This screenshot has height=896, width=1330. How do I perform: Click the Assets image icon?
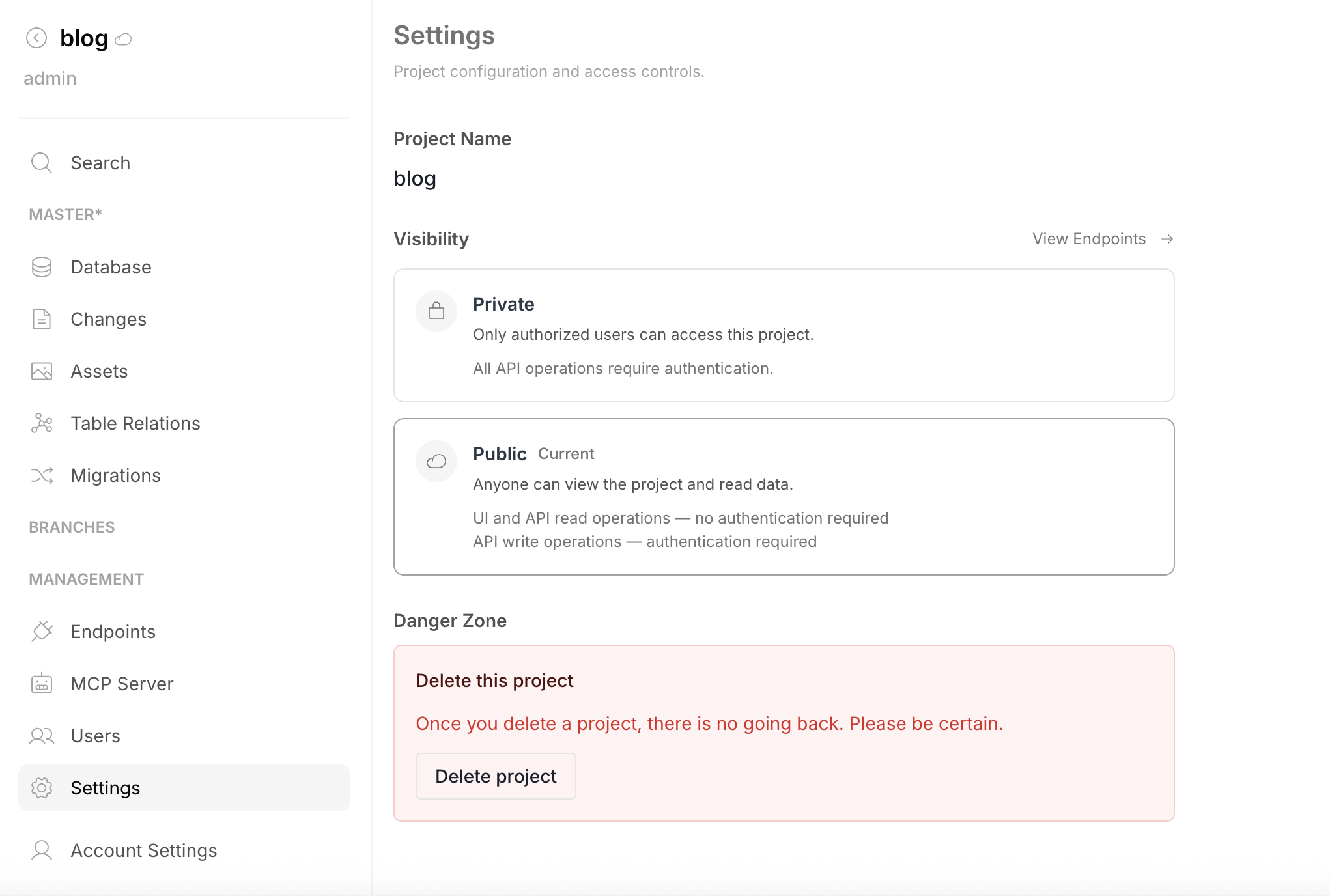(41, 371)
